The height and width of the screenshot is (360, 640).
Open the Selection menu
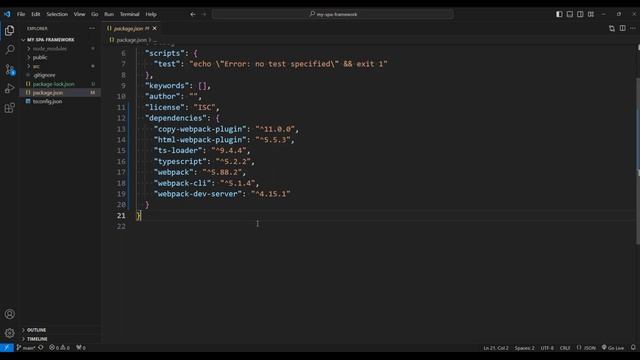coord(57,14)
